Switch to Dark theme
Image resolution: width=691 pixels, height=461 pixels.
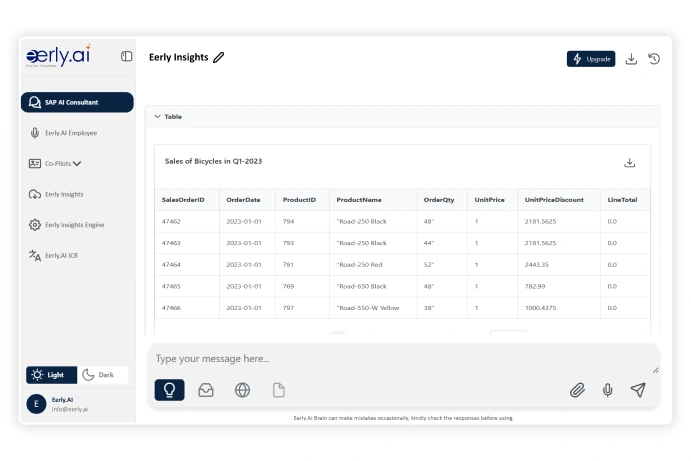[102, 375]
